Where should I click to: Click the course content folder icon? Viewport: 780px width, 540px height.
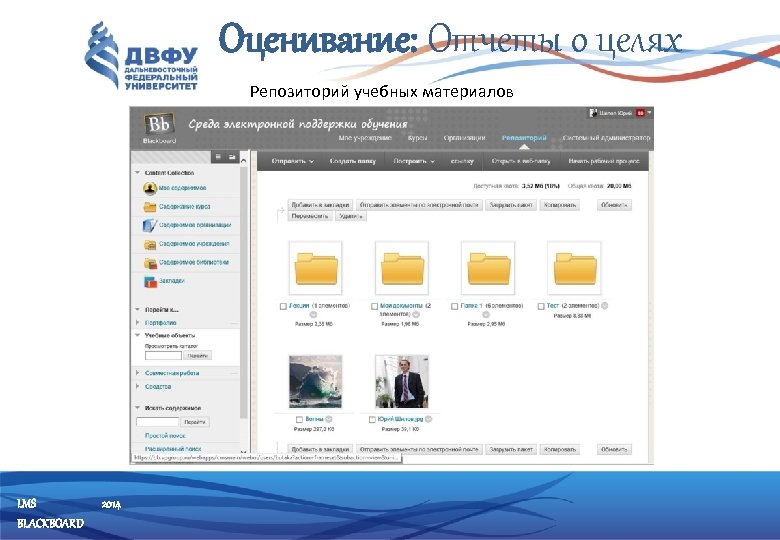tap(150, 207)
